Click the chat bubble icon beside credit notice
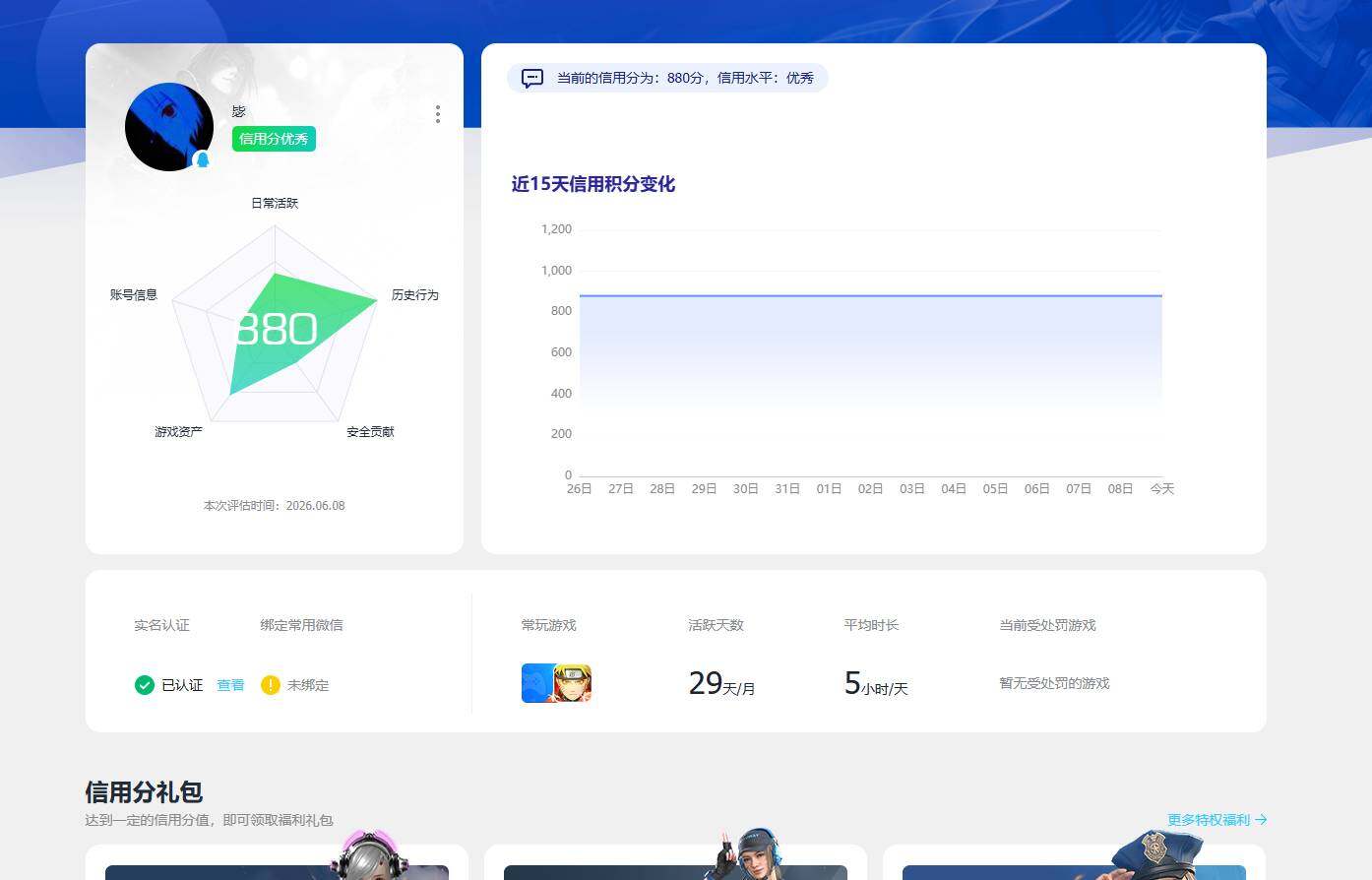Screen dimensions: 1372x880 click(x=532, y=78)
